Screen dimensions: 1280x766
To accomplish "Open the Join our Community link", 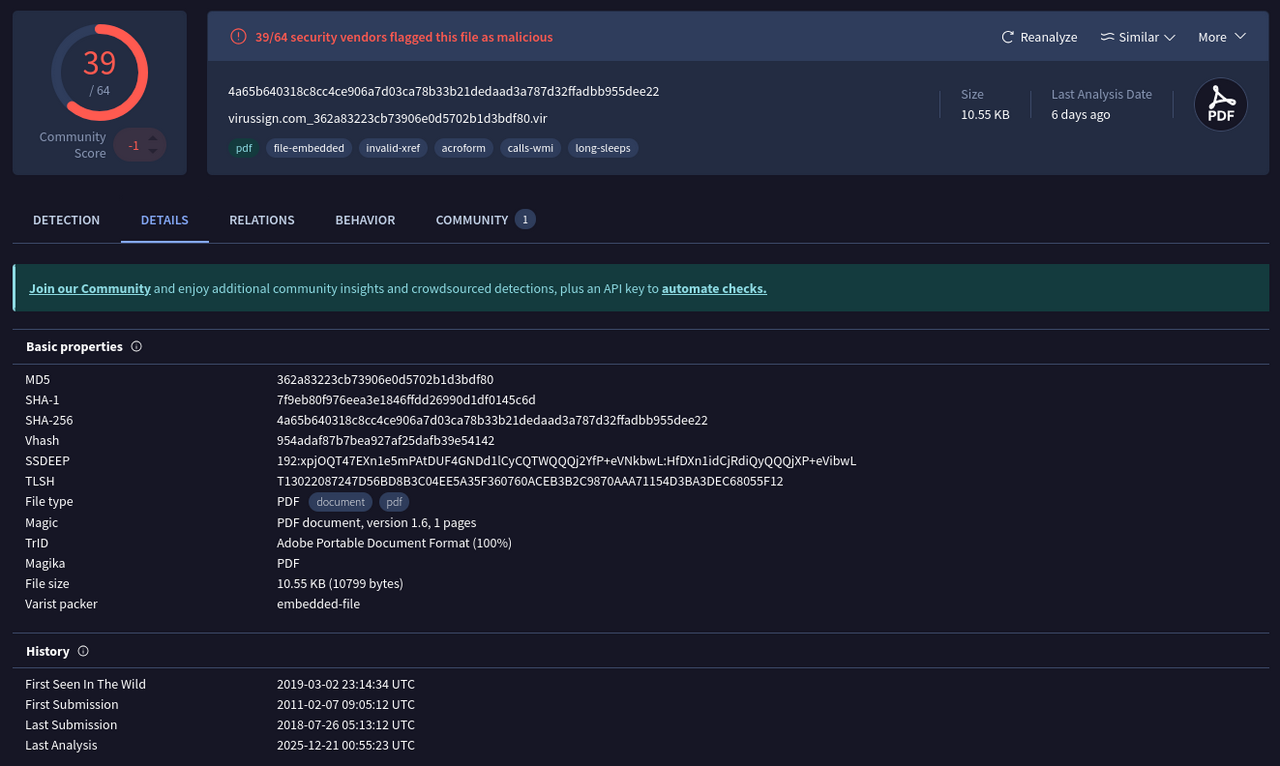I will pos(89,288).
